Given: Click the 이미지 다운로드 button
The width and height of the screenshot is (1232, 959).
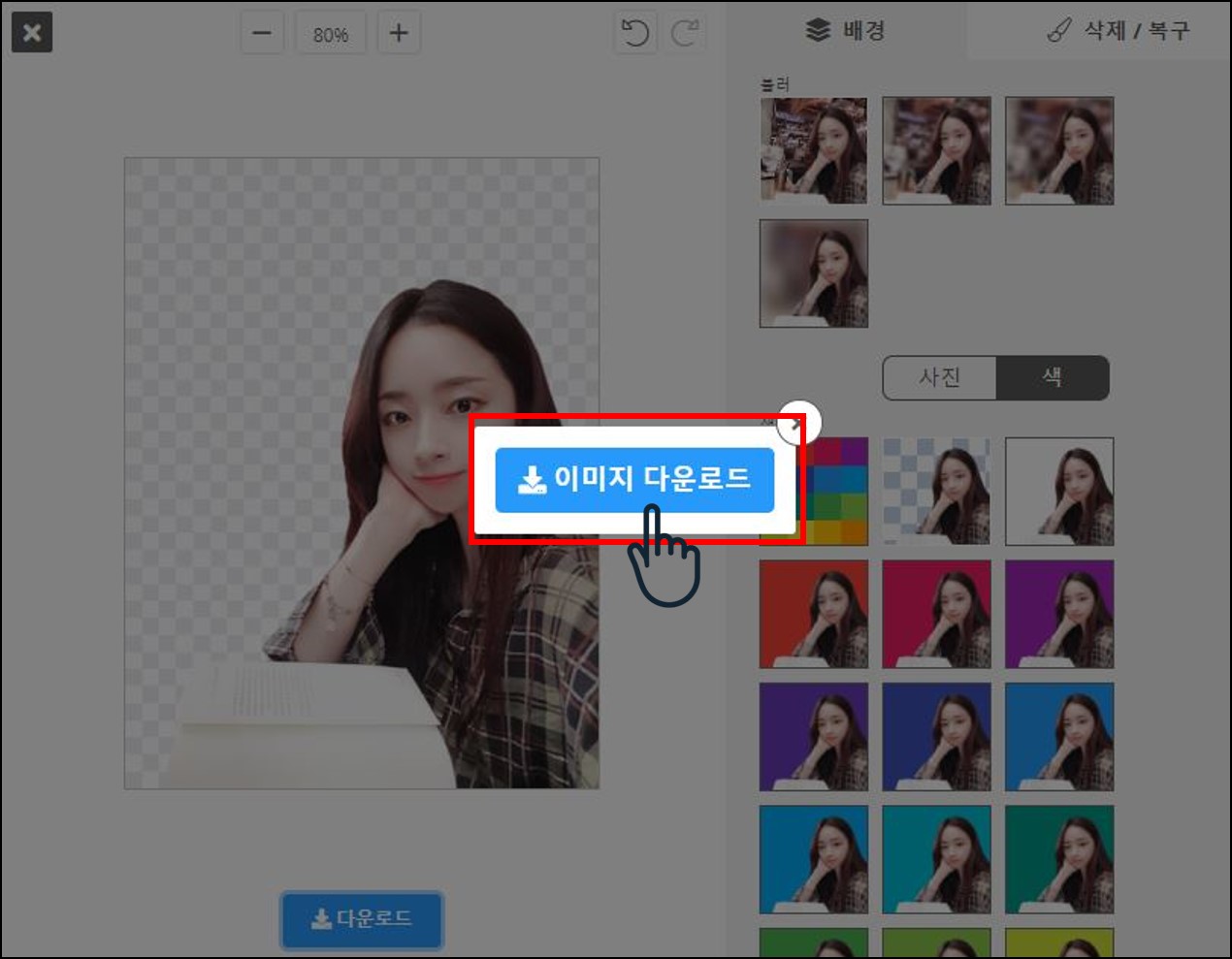Looking at the screenshot, I should click(634, 479).
